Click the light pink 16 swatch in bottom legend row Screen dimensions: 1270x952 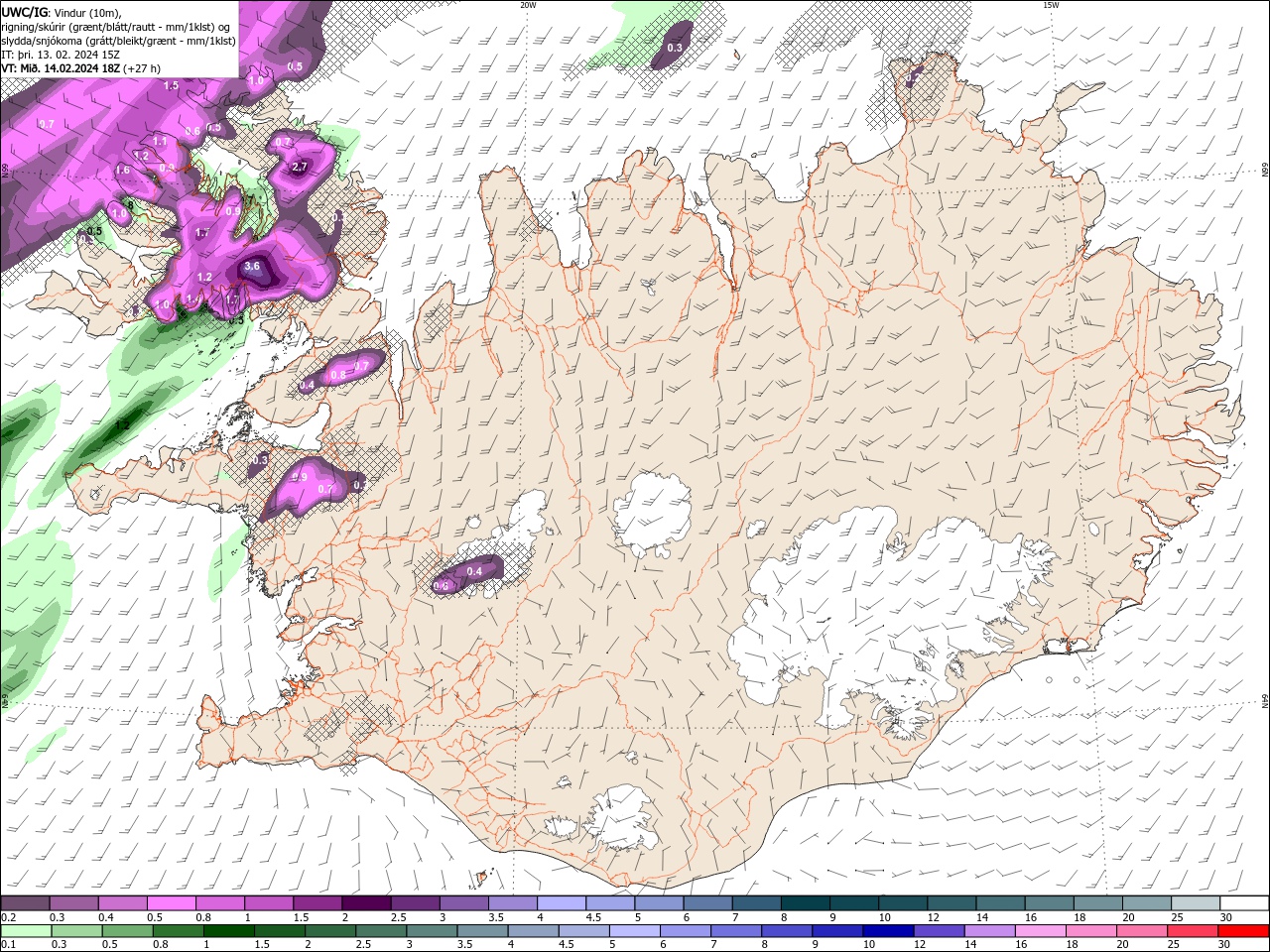pos(1042,930)
